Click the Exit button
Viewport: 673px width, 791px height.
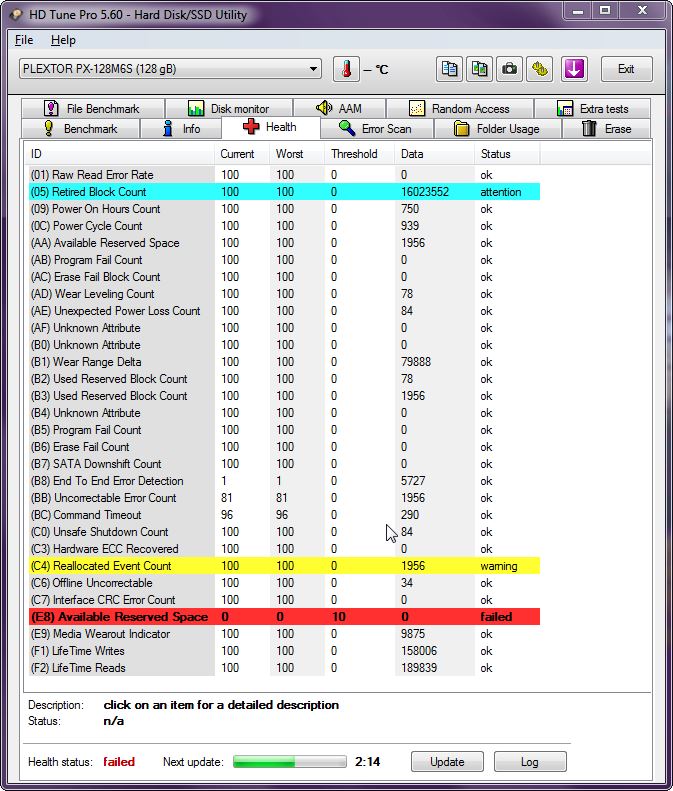coord(627,69)
